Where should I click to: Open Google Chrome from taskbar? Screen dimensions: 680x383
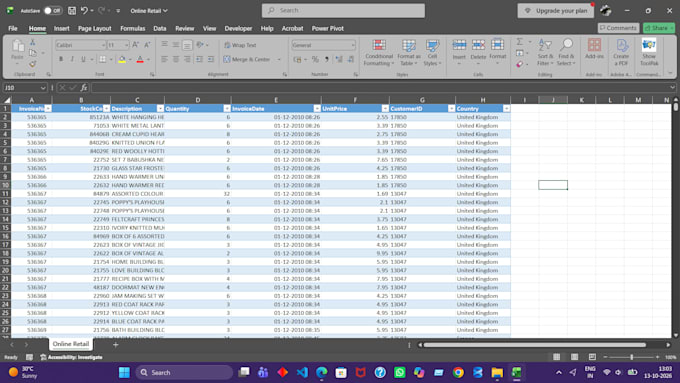pyautogui.click(x=458, y=372)
